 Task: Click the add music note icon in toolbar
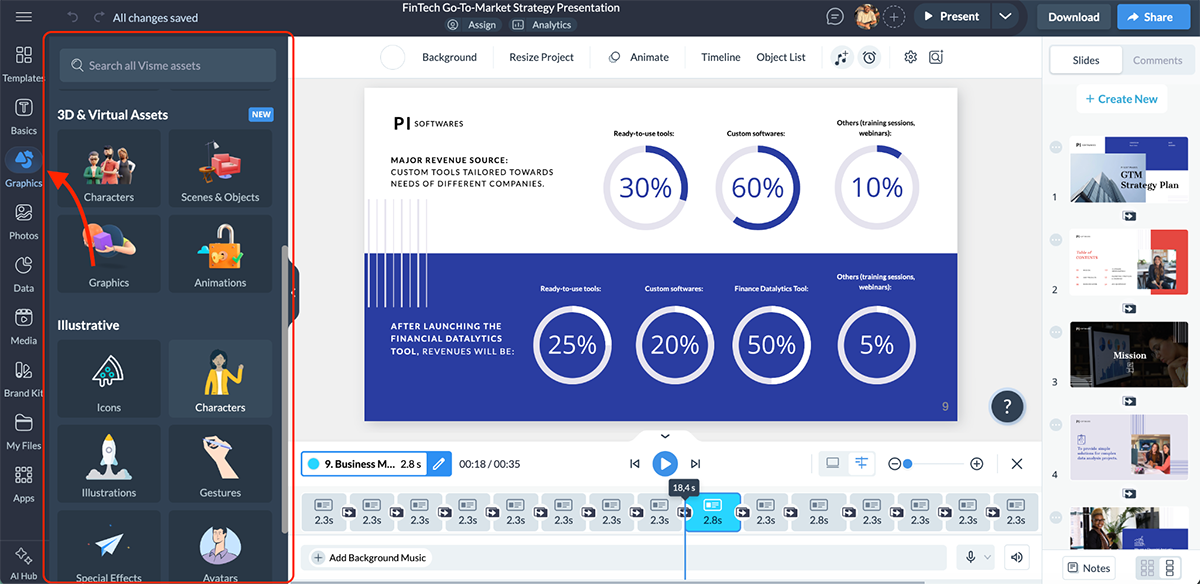843,57
